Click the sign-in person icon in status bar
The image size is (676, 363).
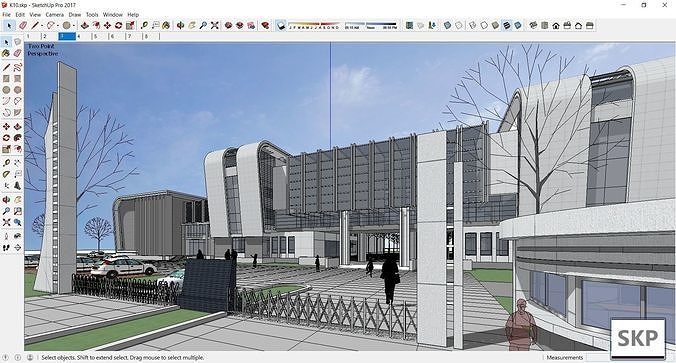(x=30, y=357)
